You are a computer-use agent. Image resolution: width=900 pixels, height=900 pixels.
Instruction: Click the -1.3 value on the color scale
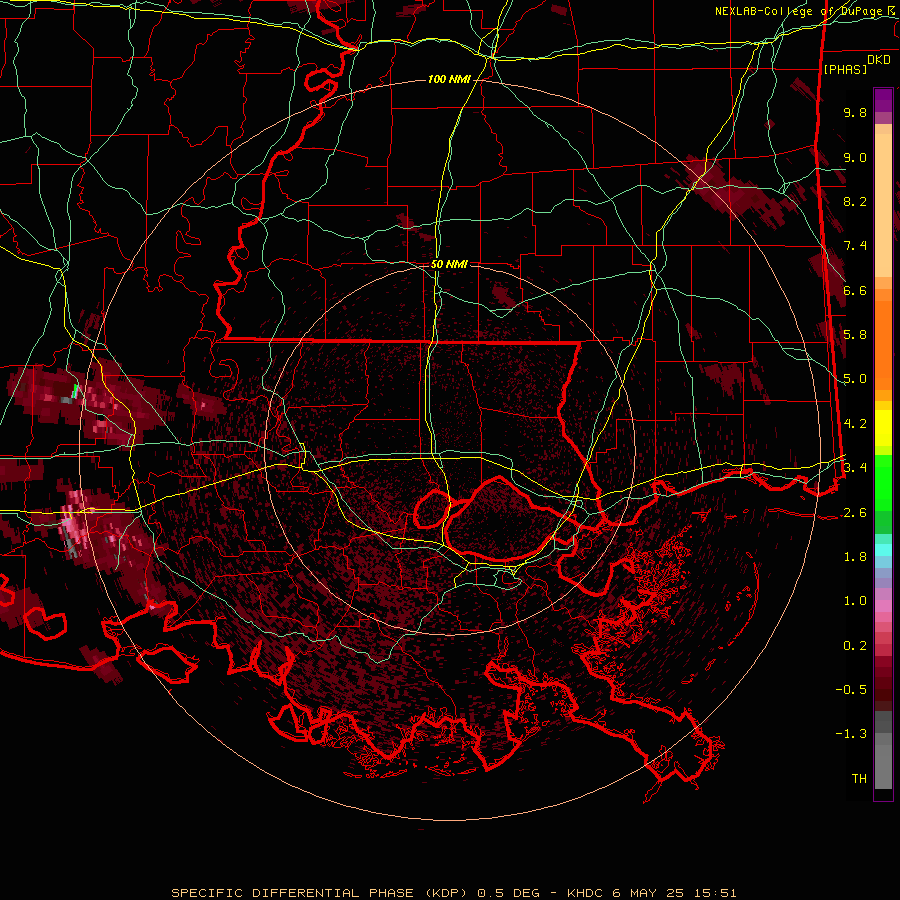click(x=851, y=734)
